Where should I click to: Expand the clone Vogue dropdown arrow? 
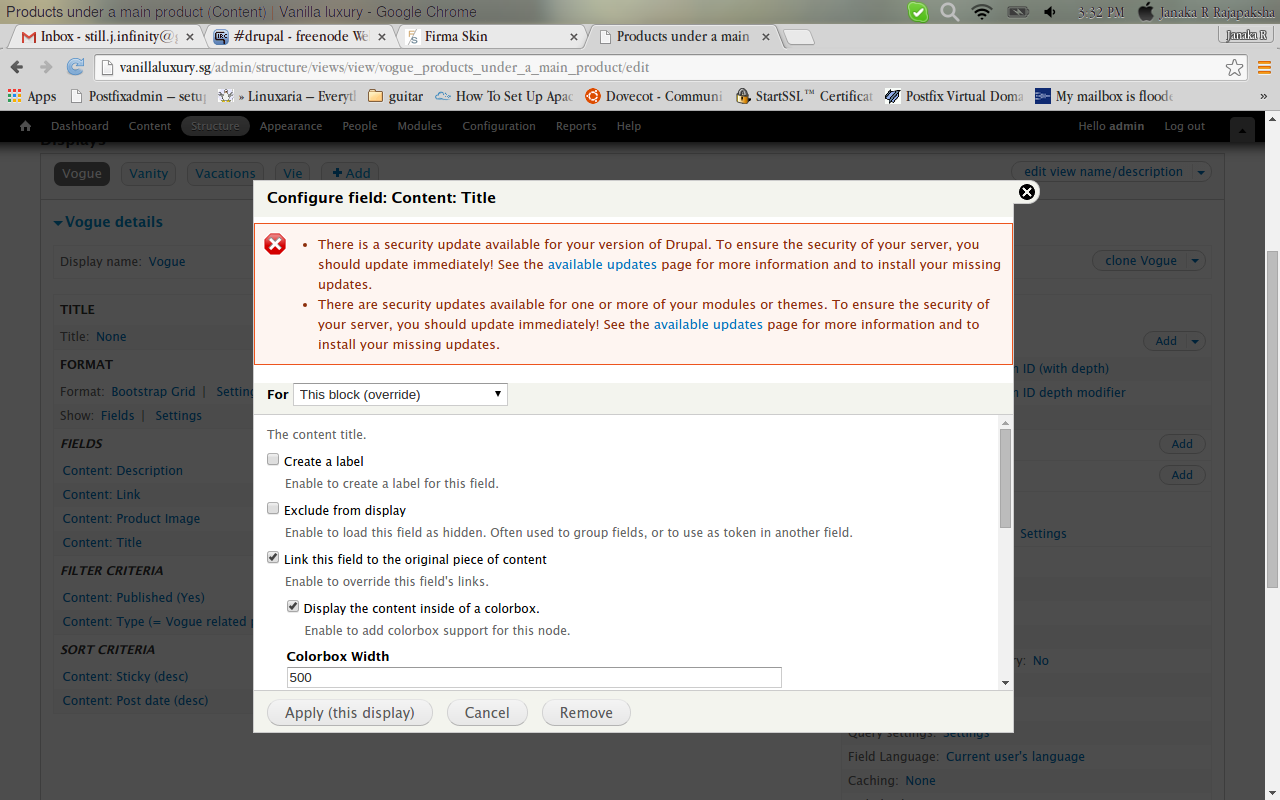(1195, 261)
